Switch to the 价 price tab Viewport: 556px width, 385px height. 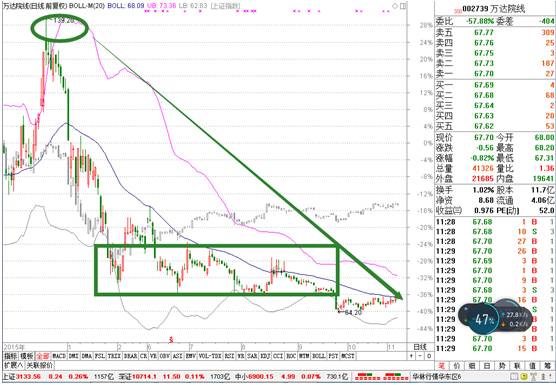pyautogui.click(x=457, y=366)
